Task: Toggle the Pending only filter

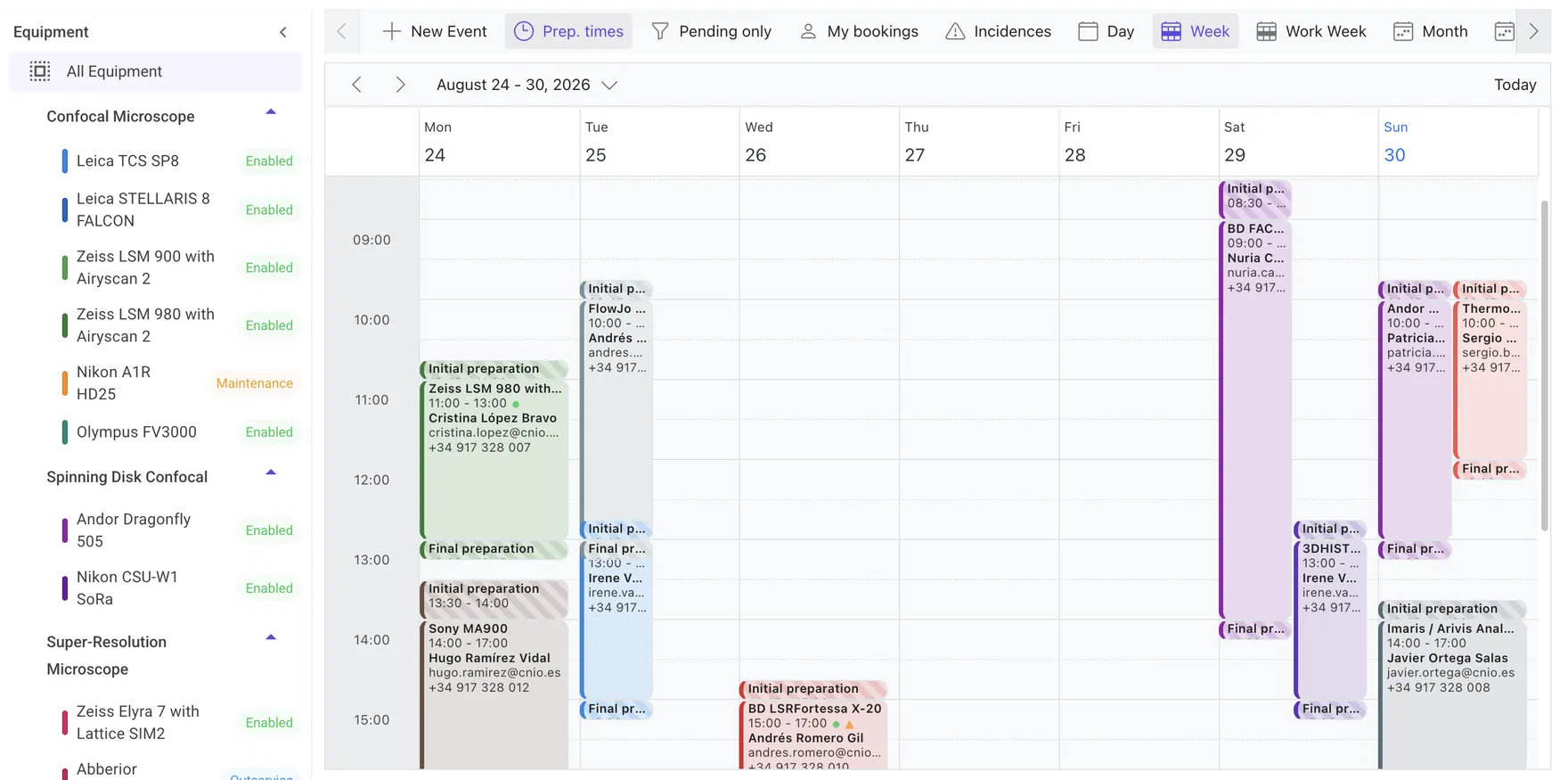Action: 712,31
